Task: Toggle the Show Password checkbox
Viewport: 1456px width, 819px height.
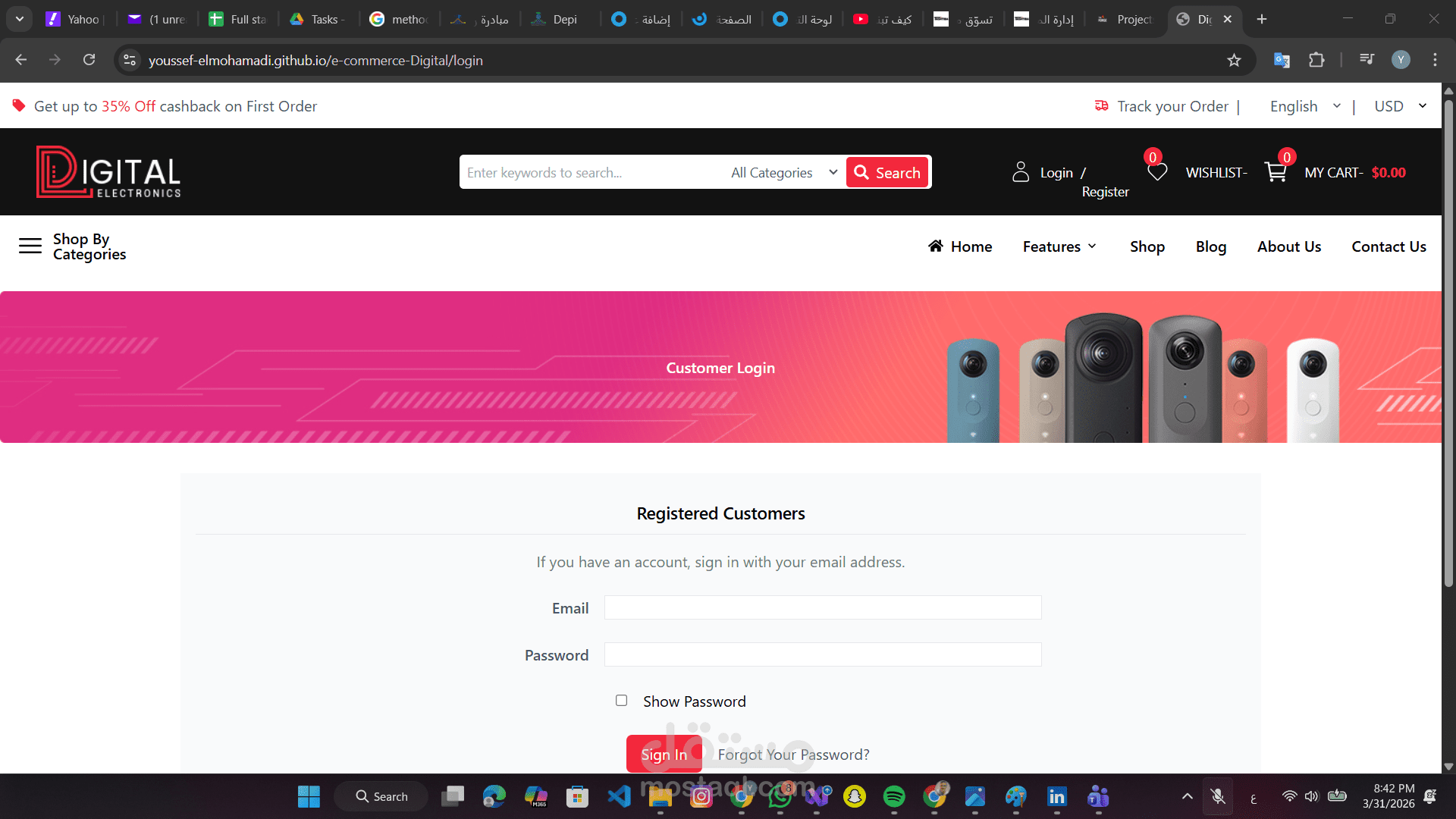Action: (621, 700)
